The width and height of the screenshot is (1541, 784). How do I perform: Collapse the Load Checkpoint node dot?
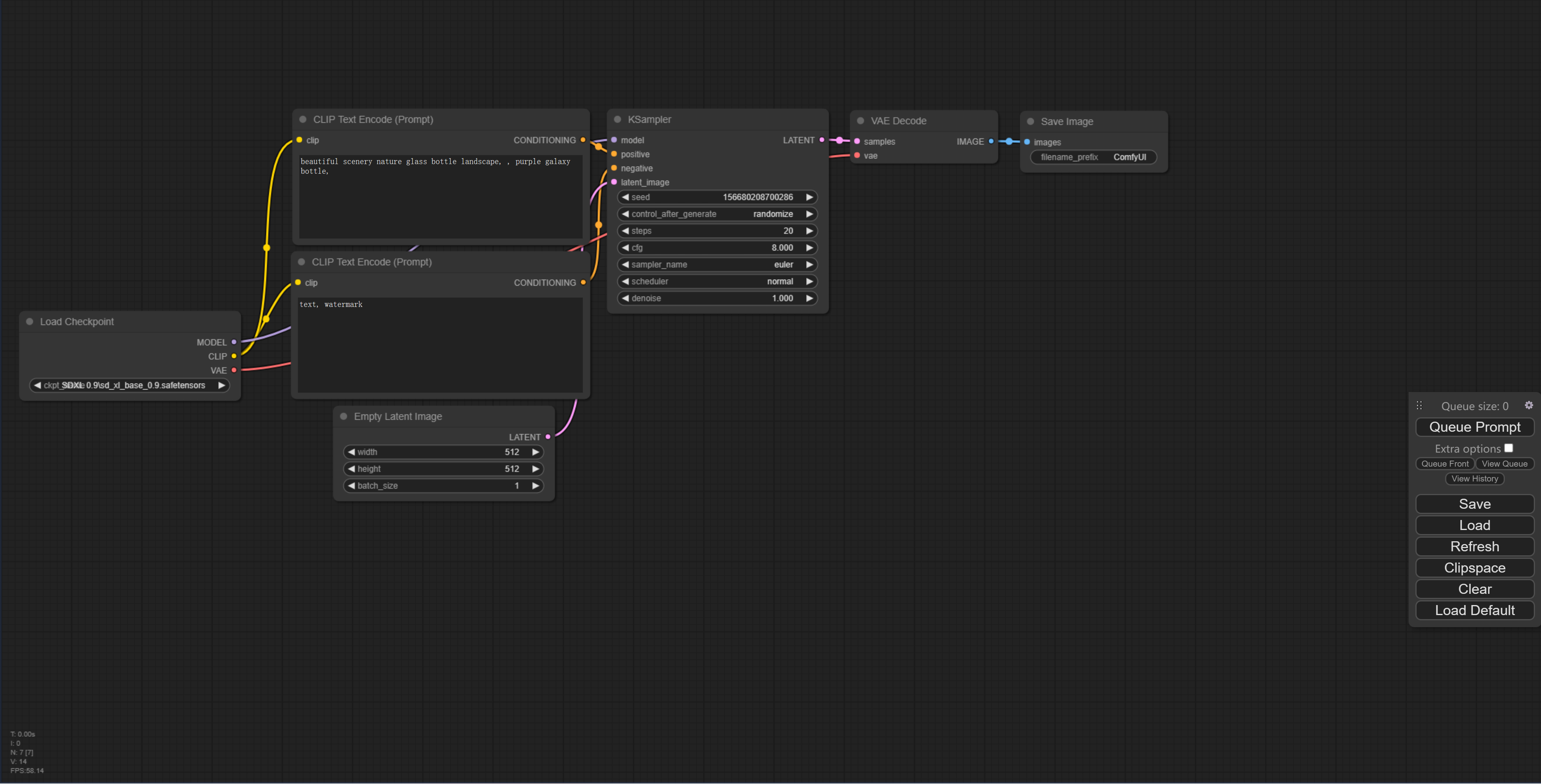[29, 322]
